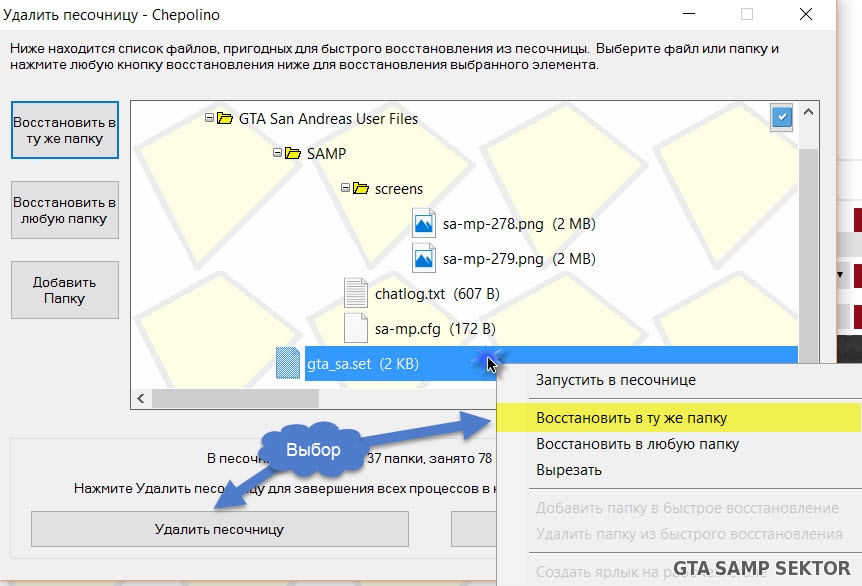
Task: Click the screens folder icon
Action: tap(361, 189)
